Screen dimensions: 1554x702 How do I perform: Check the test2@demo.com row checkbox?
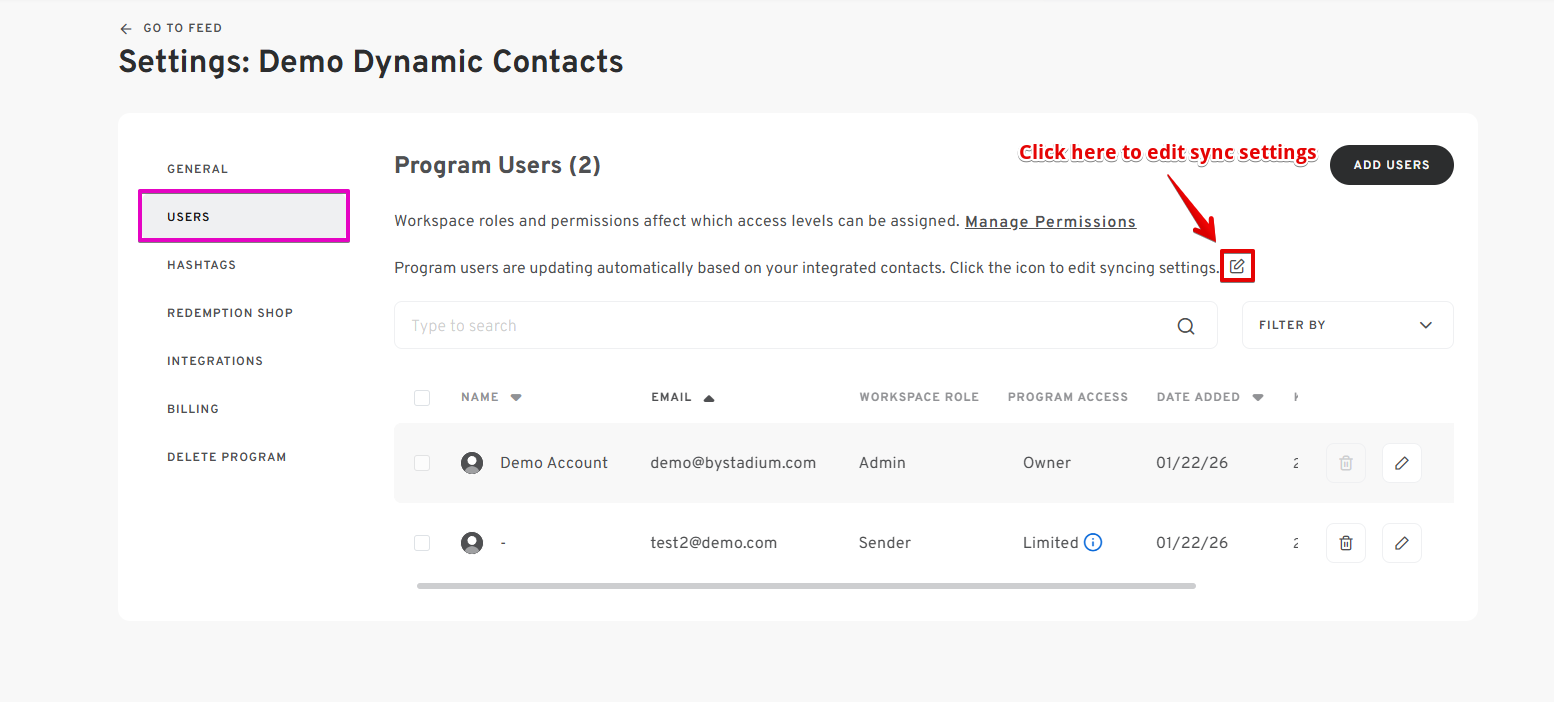pos(422,543)
